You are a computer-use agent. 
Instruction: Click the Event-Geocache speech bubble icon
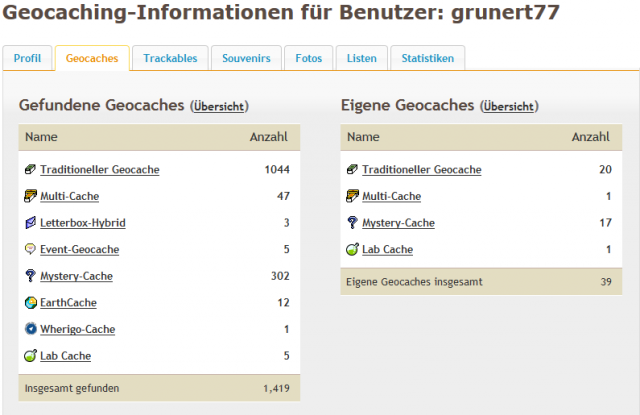coord(30,249)
